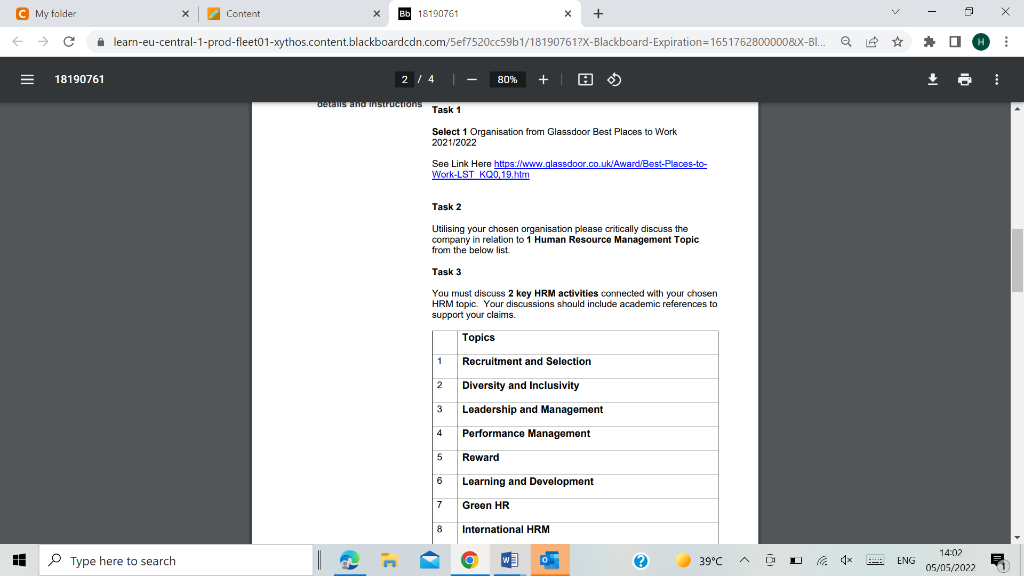This screenshot has height=576, width=1024.
Task: Click the Leadership and Management row
Action: point(575,415)
